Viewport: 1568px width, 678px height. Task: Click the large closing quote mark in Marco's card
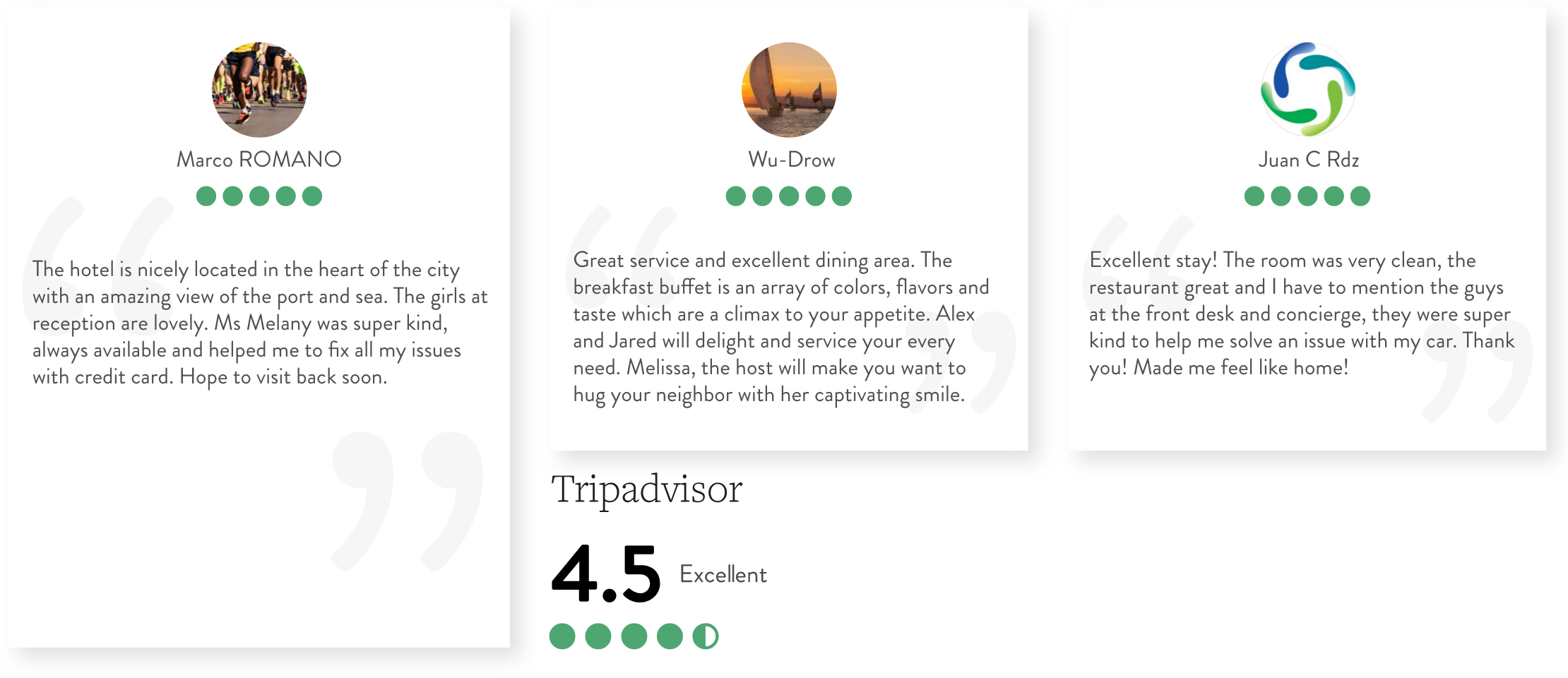(x=408, y=500)
